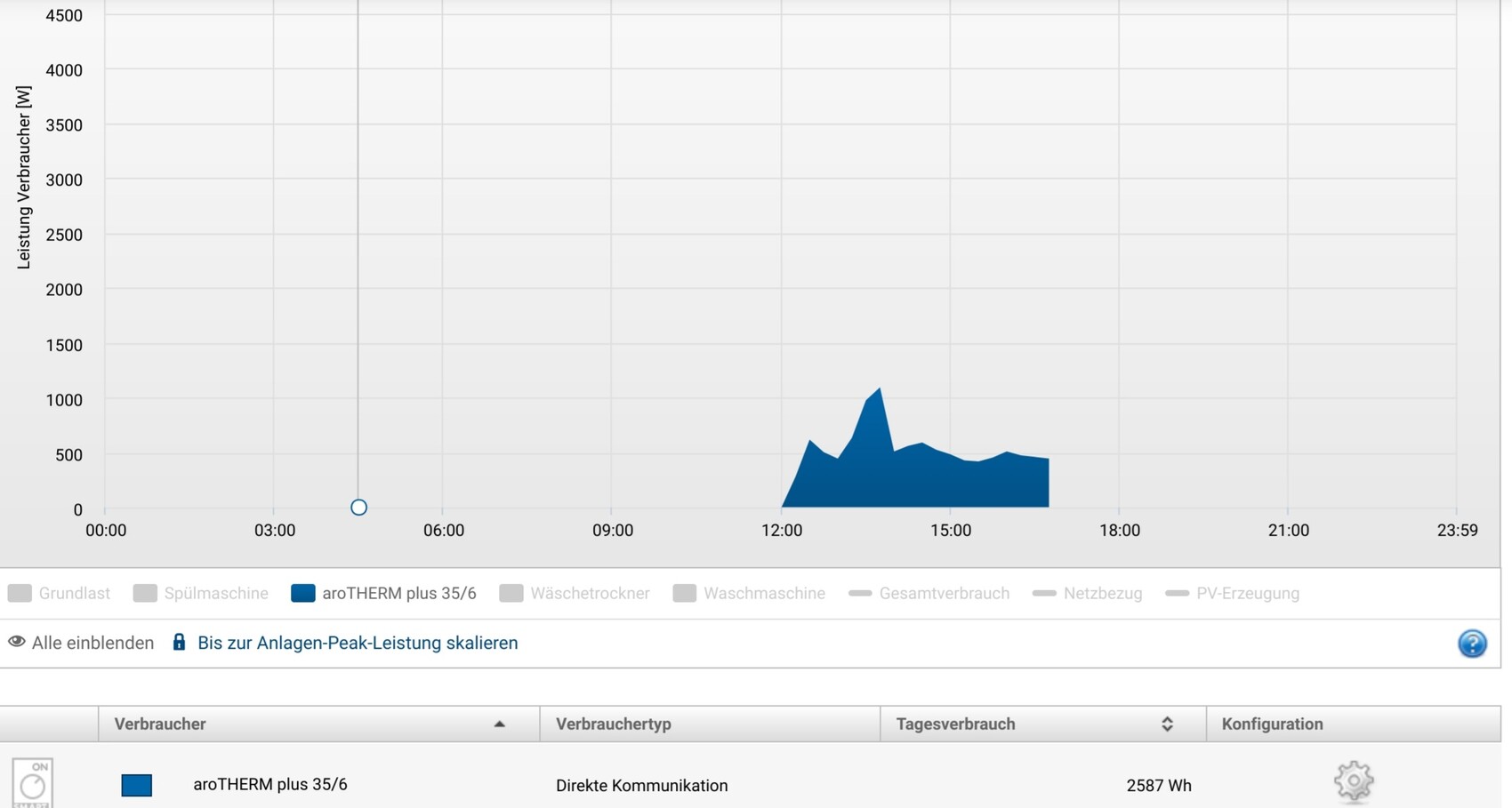1512x808 pixels.
Task: Sort by Verbraucher using the arrow
Action: point(499,724)
